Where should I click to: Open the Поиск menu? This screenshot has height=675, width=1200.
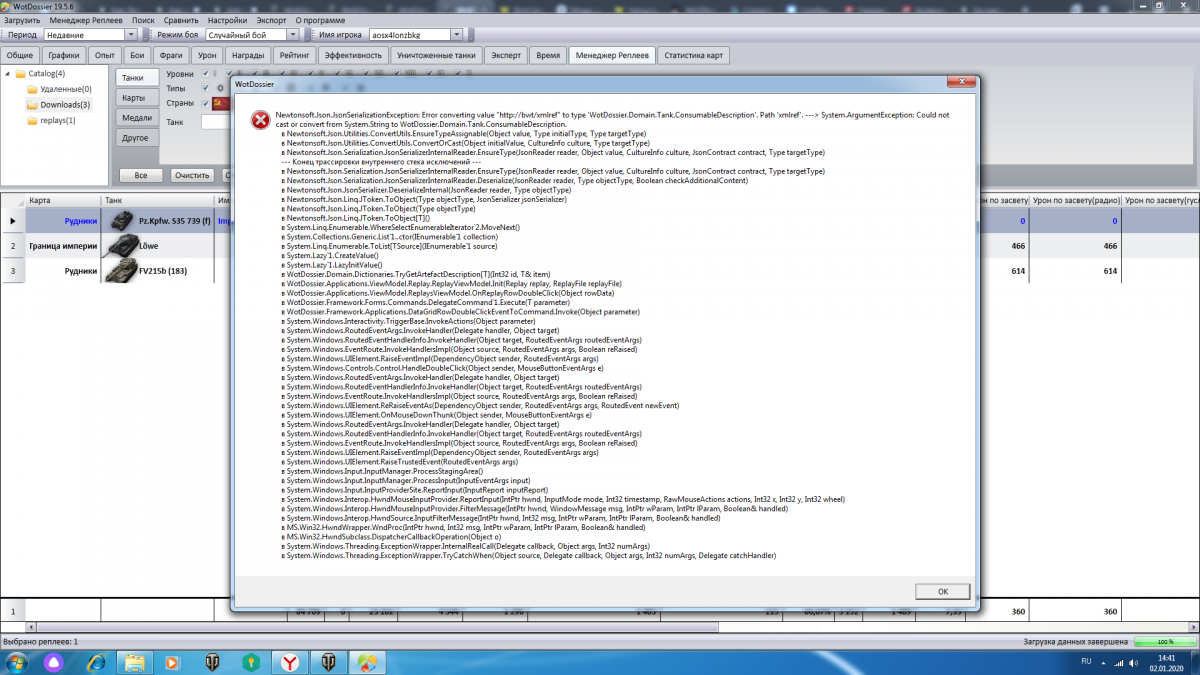coord(143,20)
